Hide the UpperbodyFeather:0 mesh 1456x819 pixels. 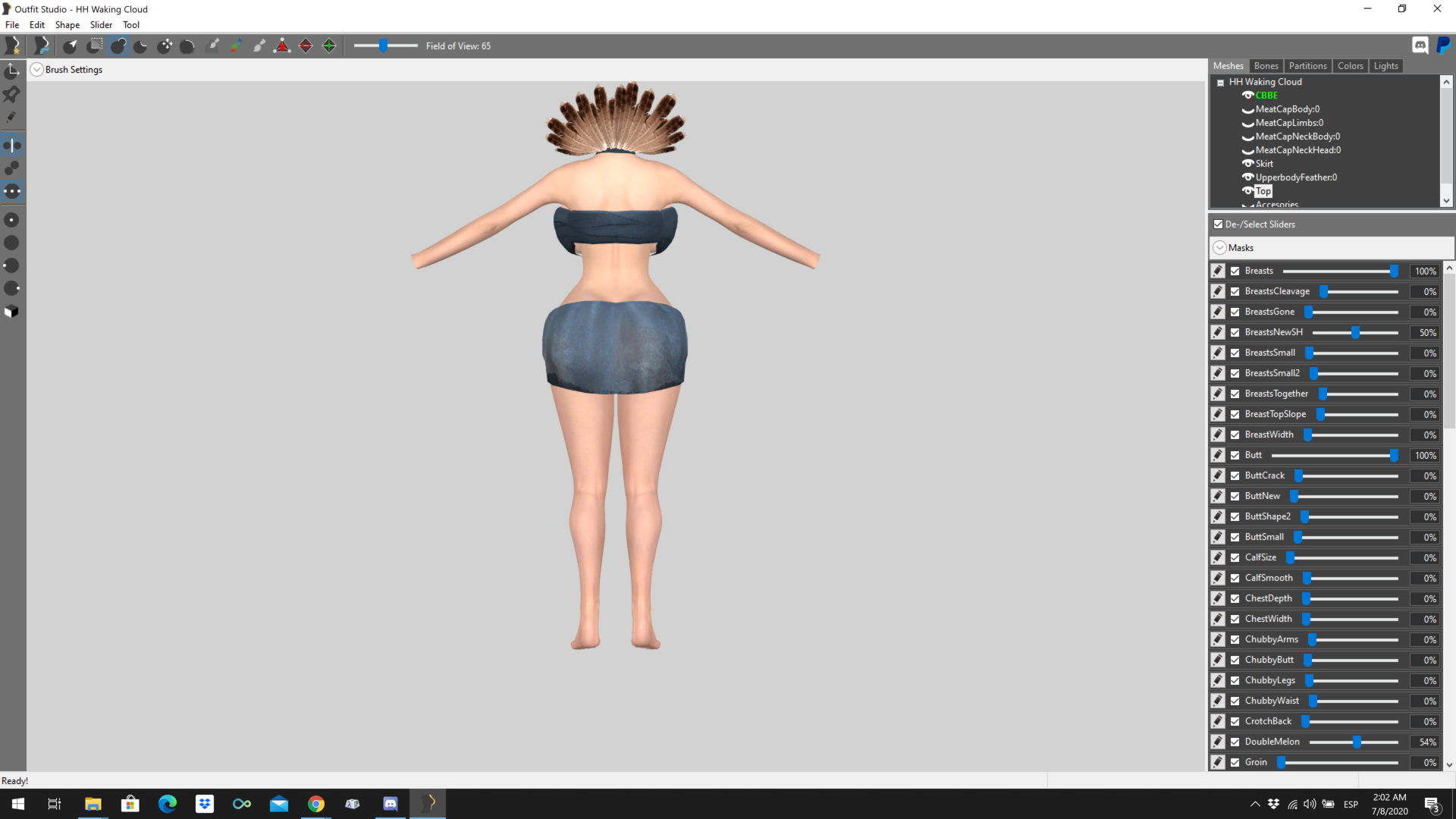click(1247, 177)
